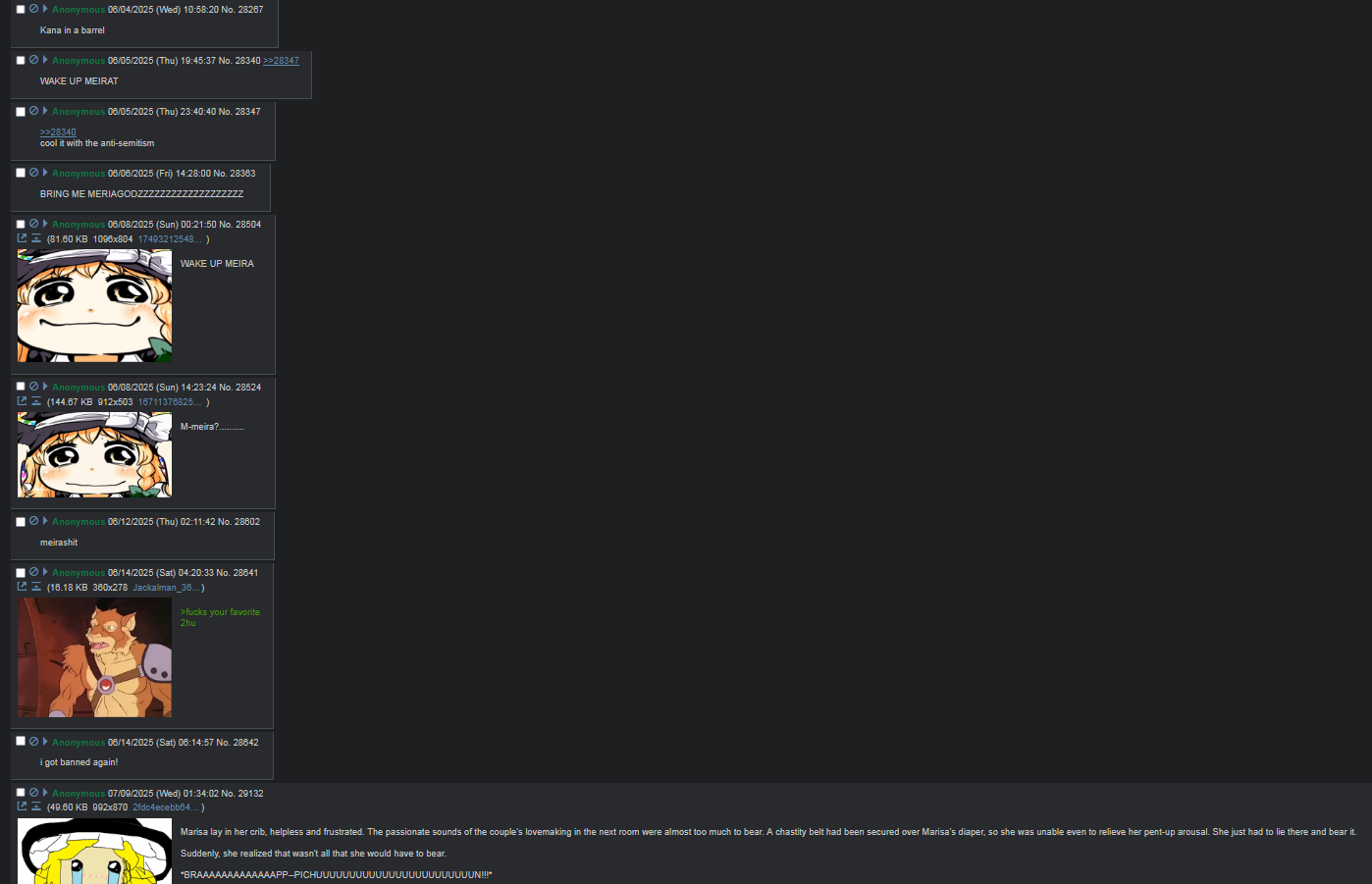Select the checkbox on post No. 28641

(21, 573)
